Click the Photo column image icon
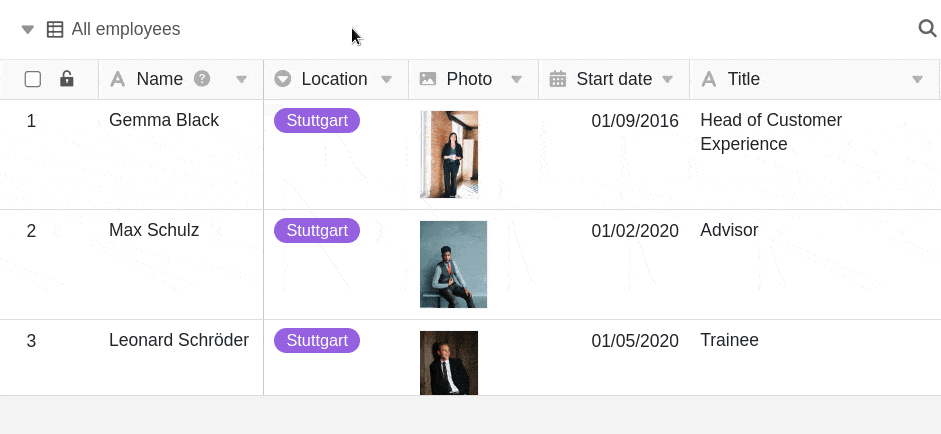This screenshot has width=941, height=434. [428, 79]
